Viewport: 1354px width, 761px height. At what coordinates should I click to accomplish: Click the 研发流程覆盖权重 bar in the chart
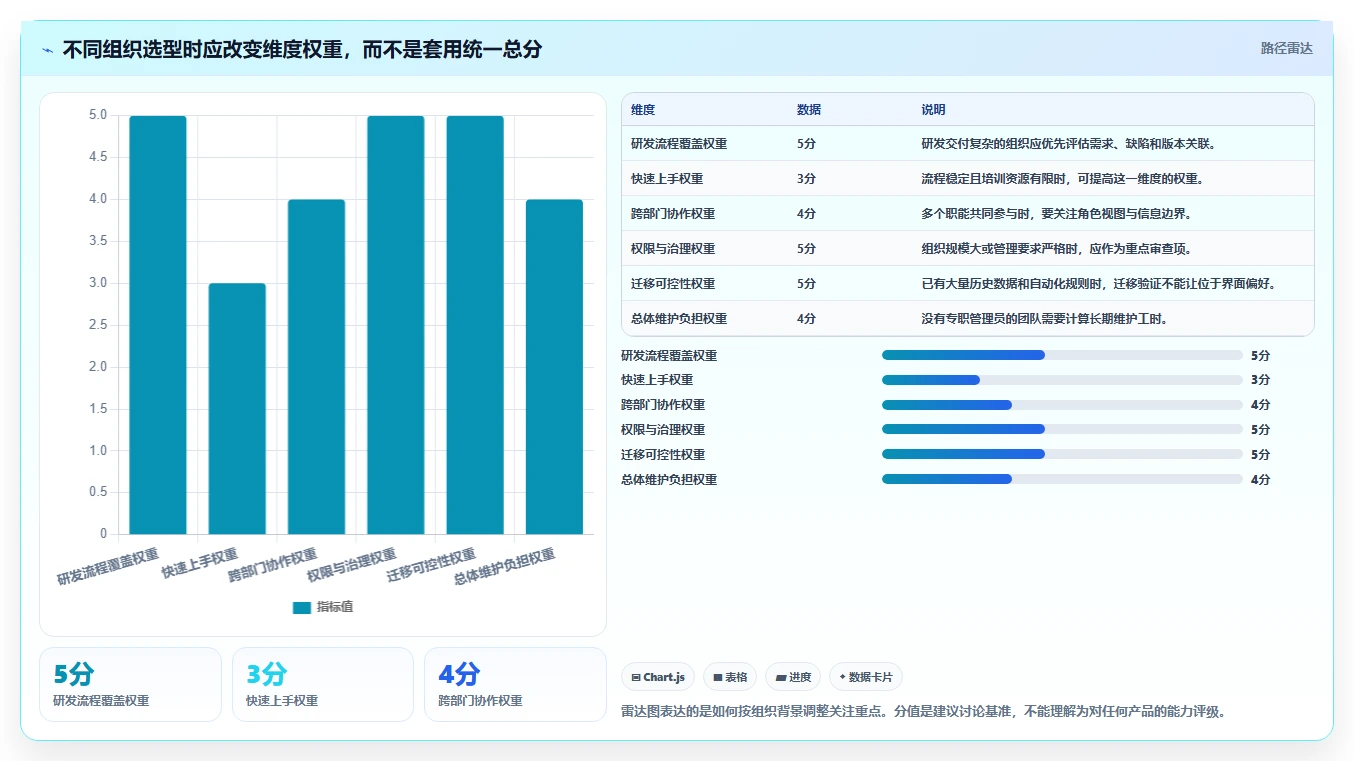[158, 325]
